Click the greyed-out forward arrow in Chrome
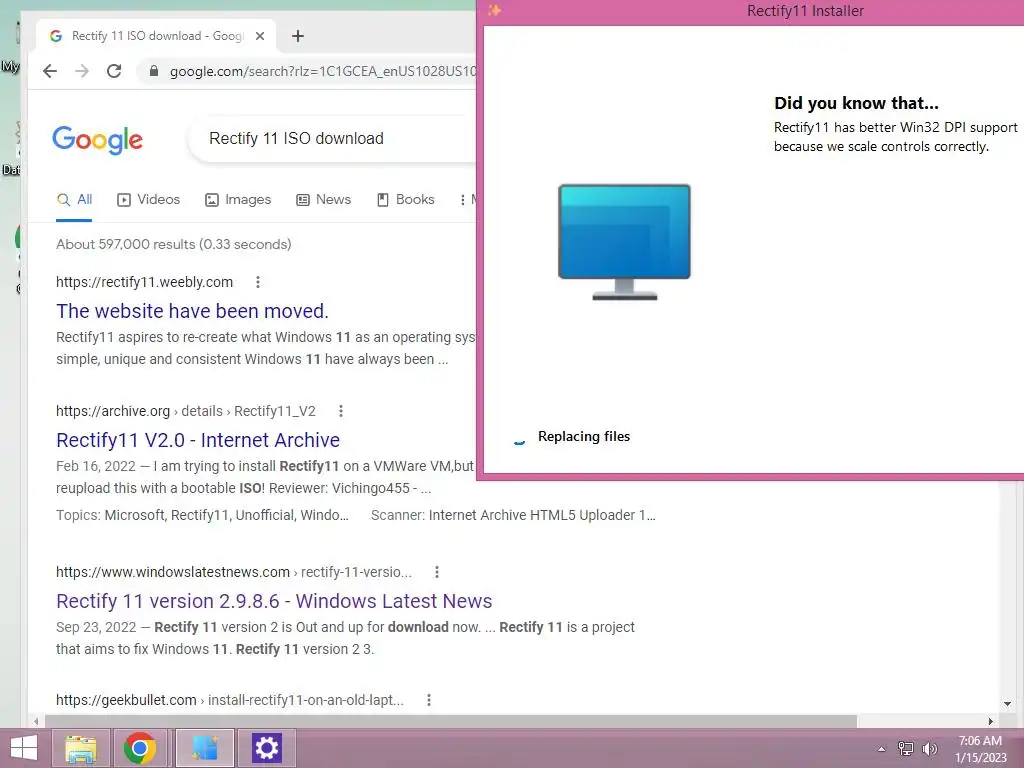Image resolution: width=1024 pixels, height=768 pixels. click(82, 71)
